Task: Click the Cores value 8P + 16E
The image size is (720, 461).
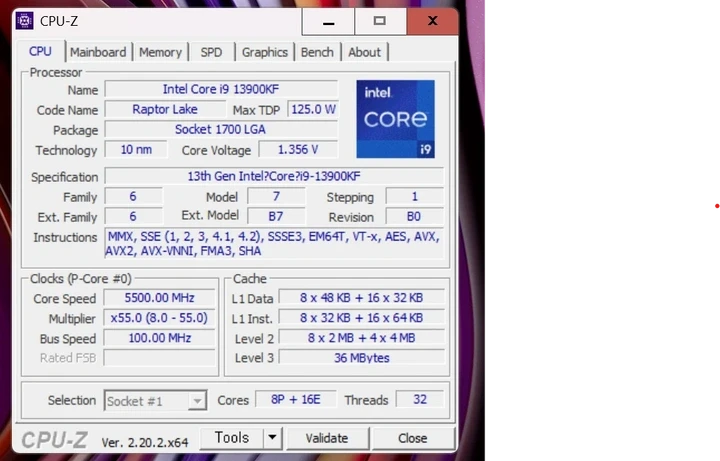Action: coord(296,399)
